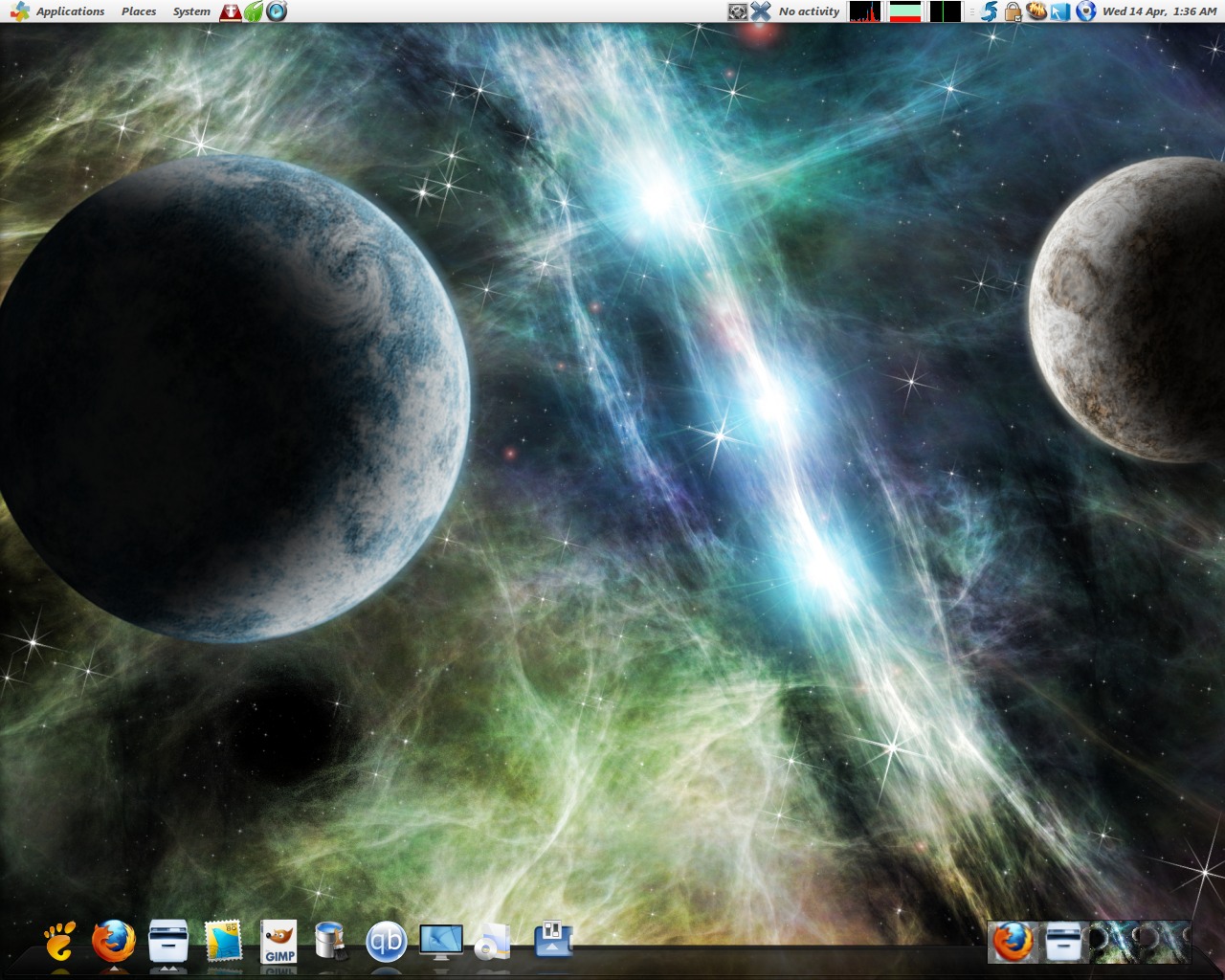
Task: Switch to Firefox window thumbnail in dock
Action: [x=1013, y=942]
